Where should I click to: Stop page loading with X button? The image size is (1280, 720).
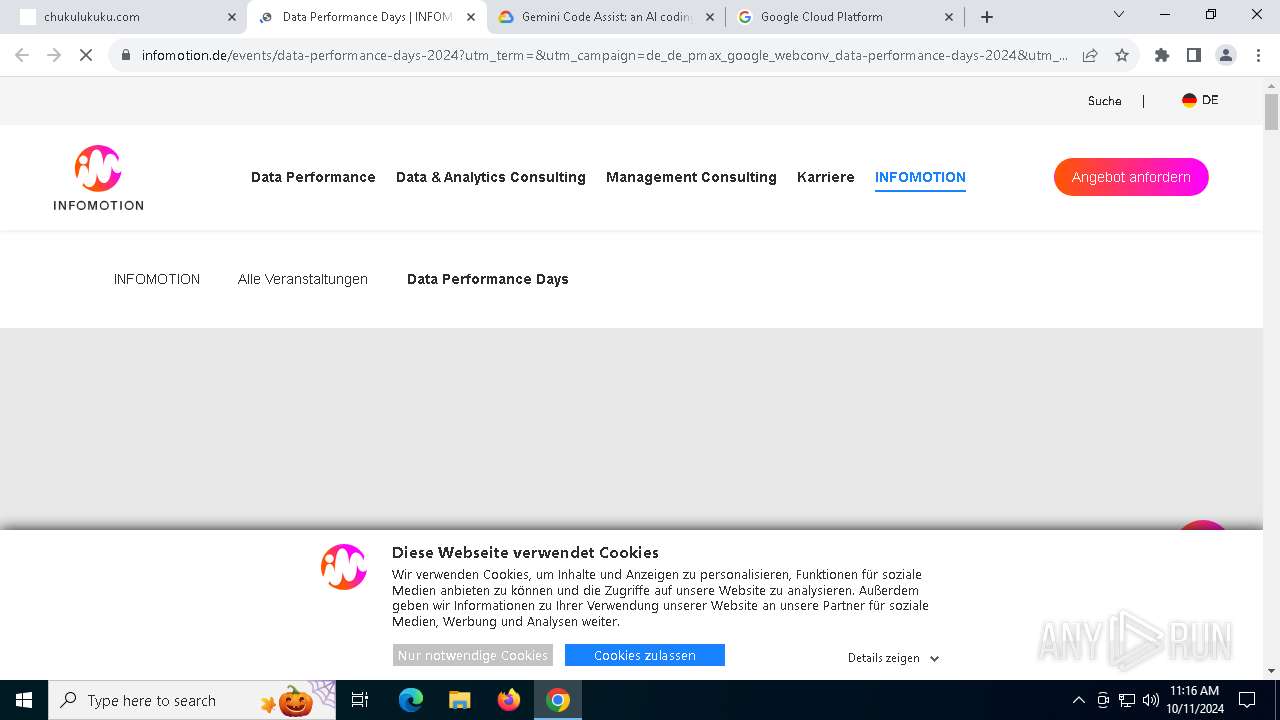point(86,55)
